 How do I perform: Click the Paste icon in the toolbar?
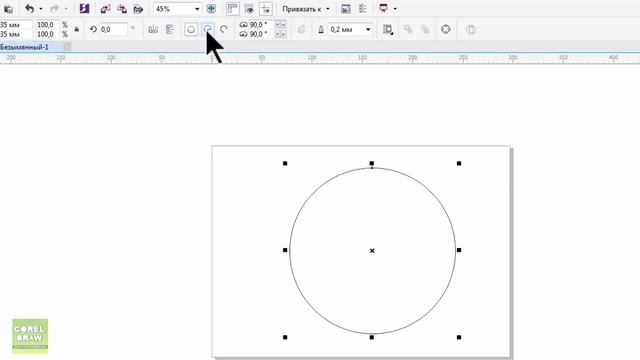[8, 9]
